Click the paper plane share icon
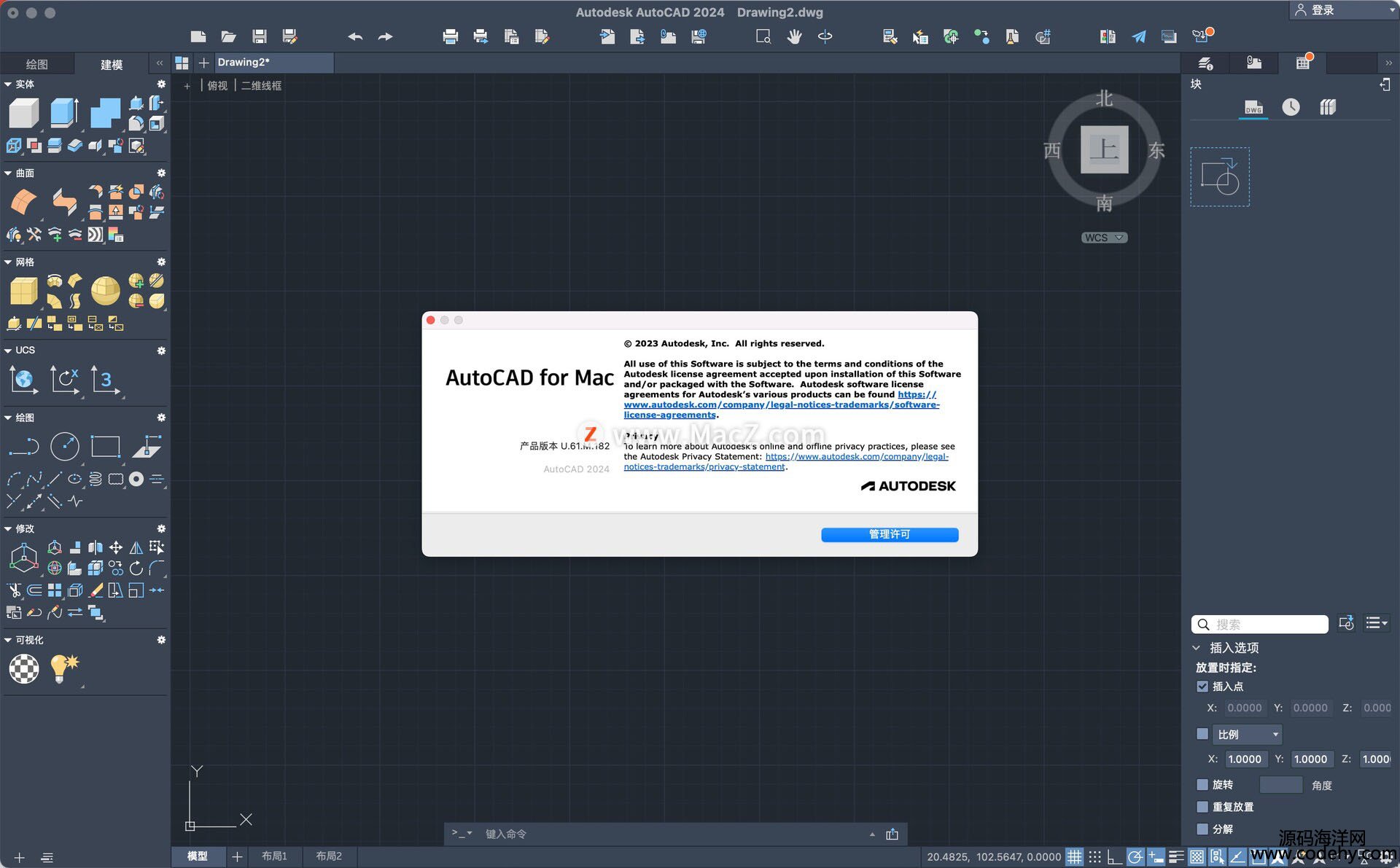1400x868 pixels. coord(1138,36)
